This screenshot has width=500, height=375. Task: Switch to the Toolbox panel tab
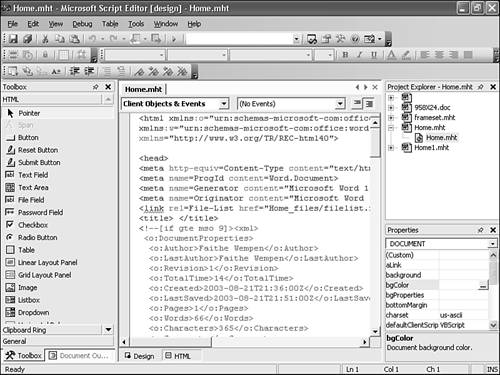[23, 356]
